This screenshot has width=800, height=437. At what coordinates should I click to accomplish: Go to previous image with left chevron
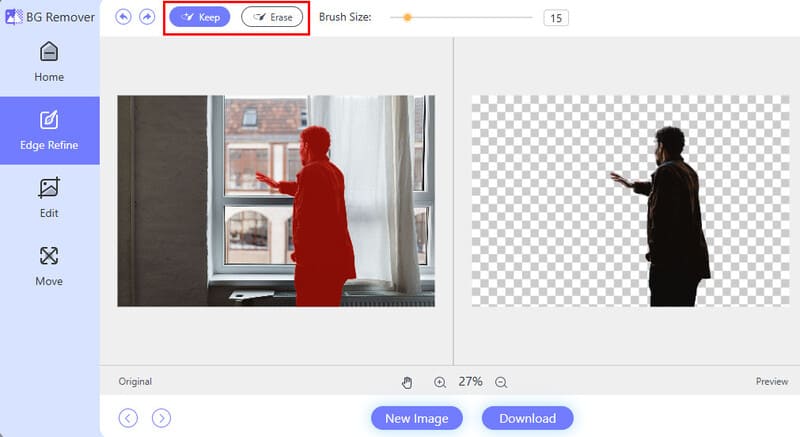tap(128, 418)
